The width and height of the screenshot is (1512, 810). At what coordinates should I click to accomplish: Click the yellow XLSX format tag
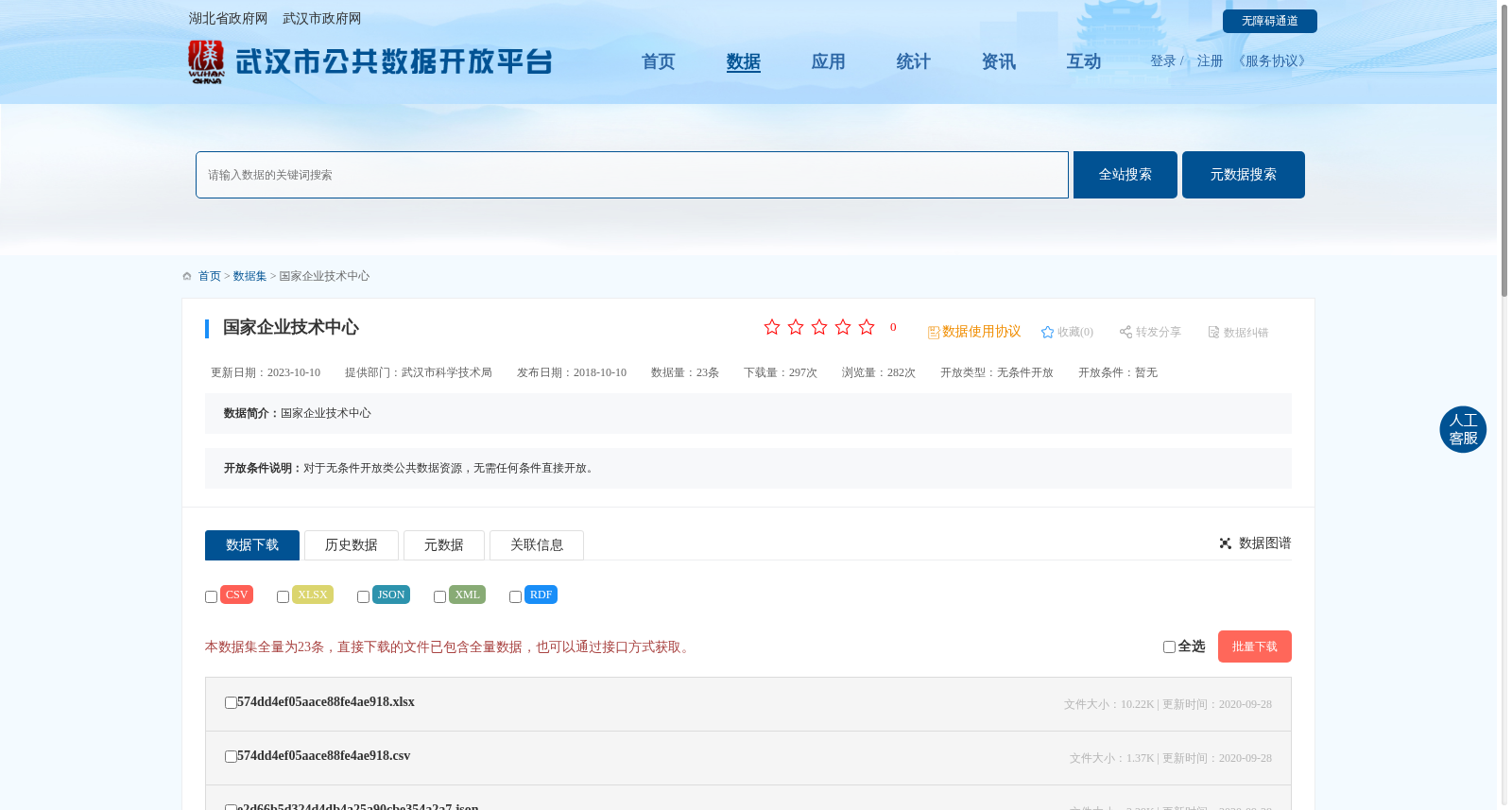[x=313, y=595]
